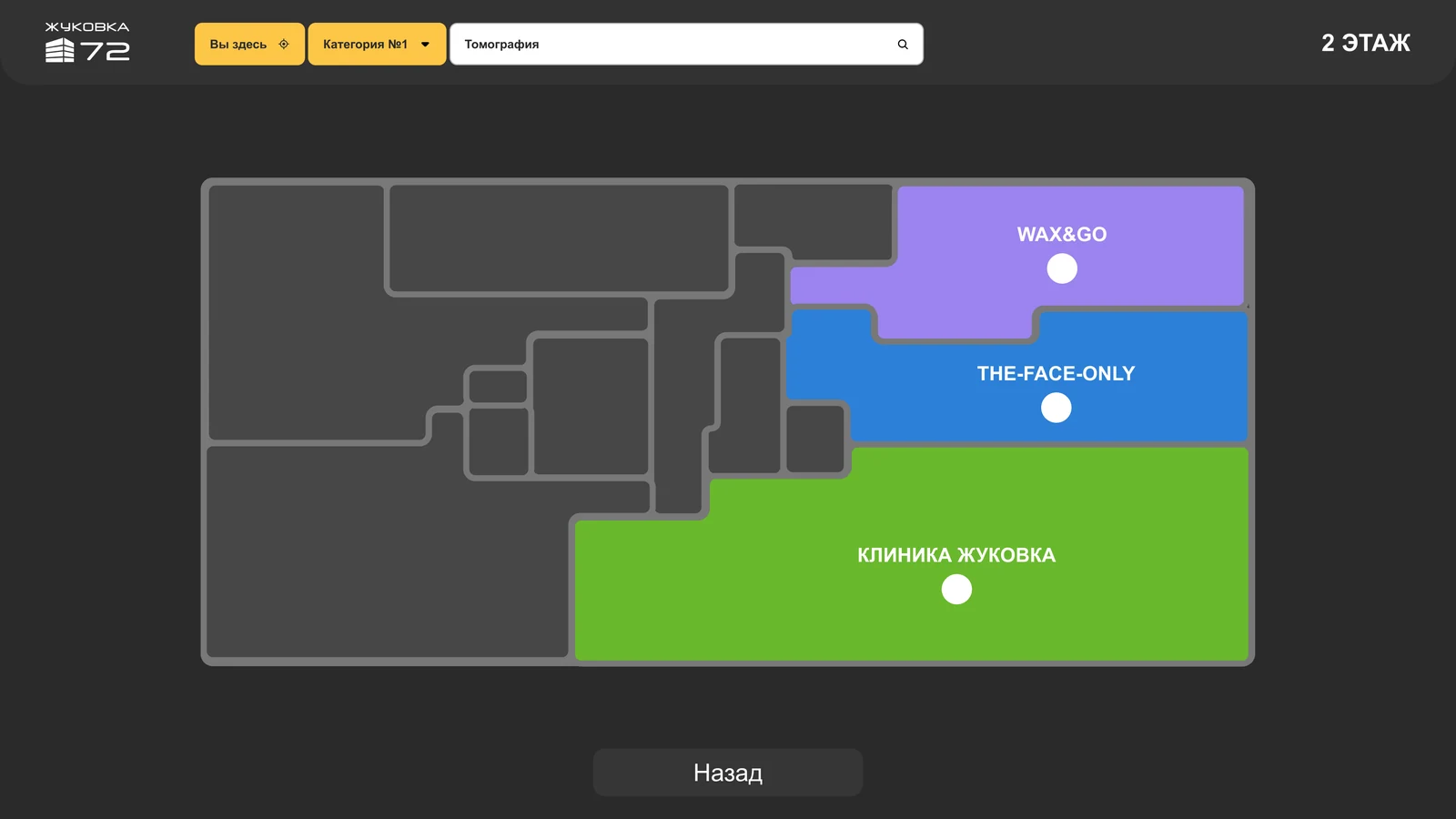The image size is (1456, 819).
Task: Select the 'КЛИНИКА ЖУКОВКА' label on the map
Action: point(956,555)
